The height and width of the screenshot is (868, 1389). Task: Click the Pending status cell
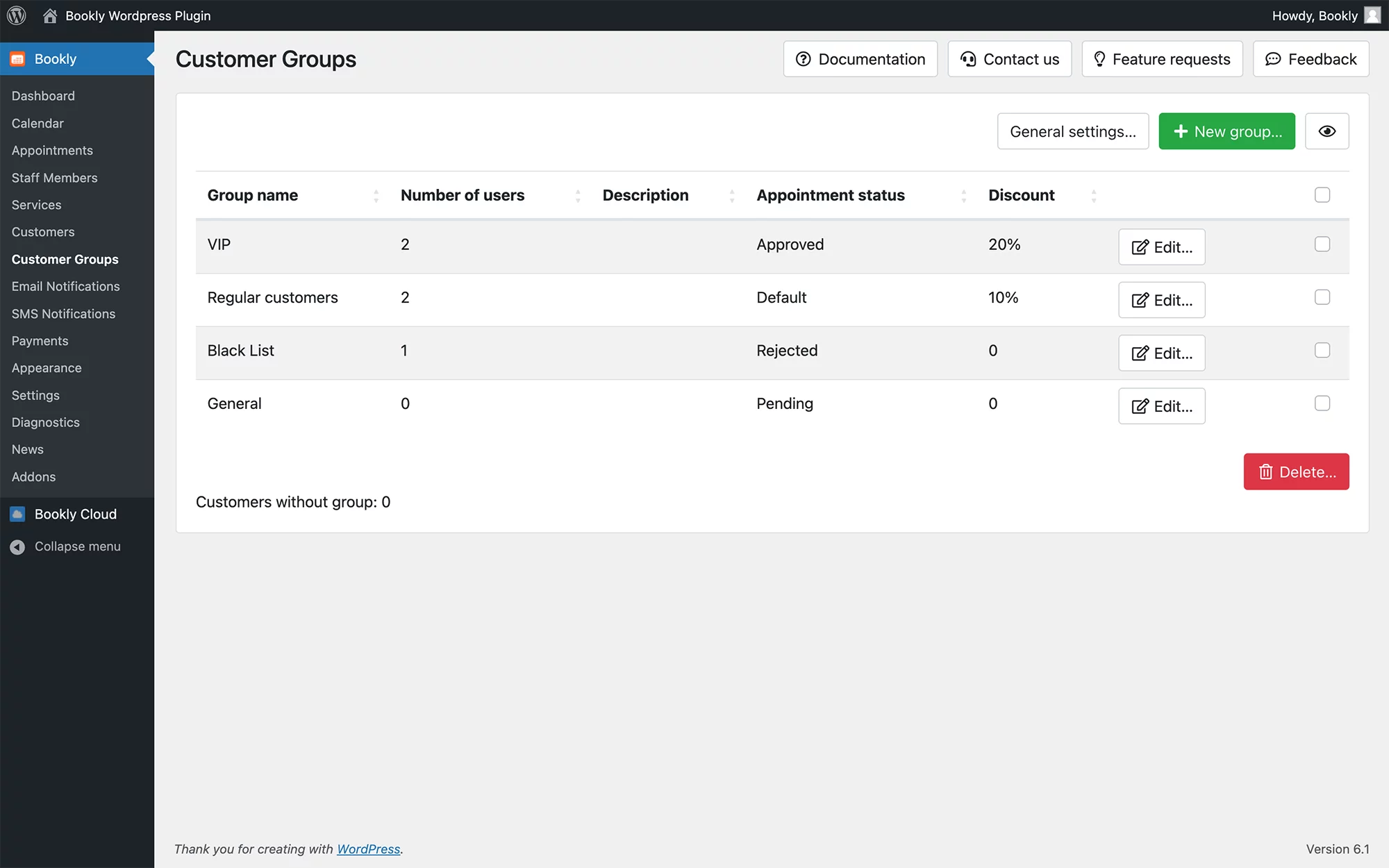[785, 403]
